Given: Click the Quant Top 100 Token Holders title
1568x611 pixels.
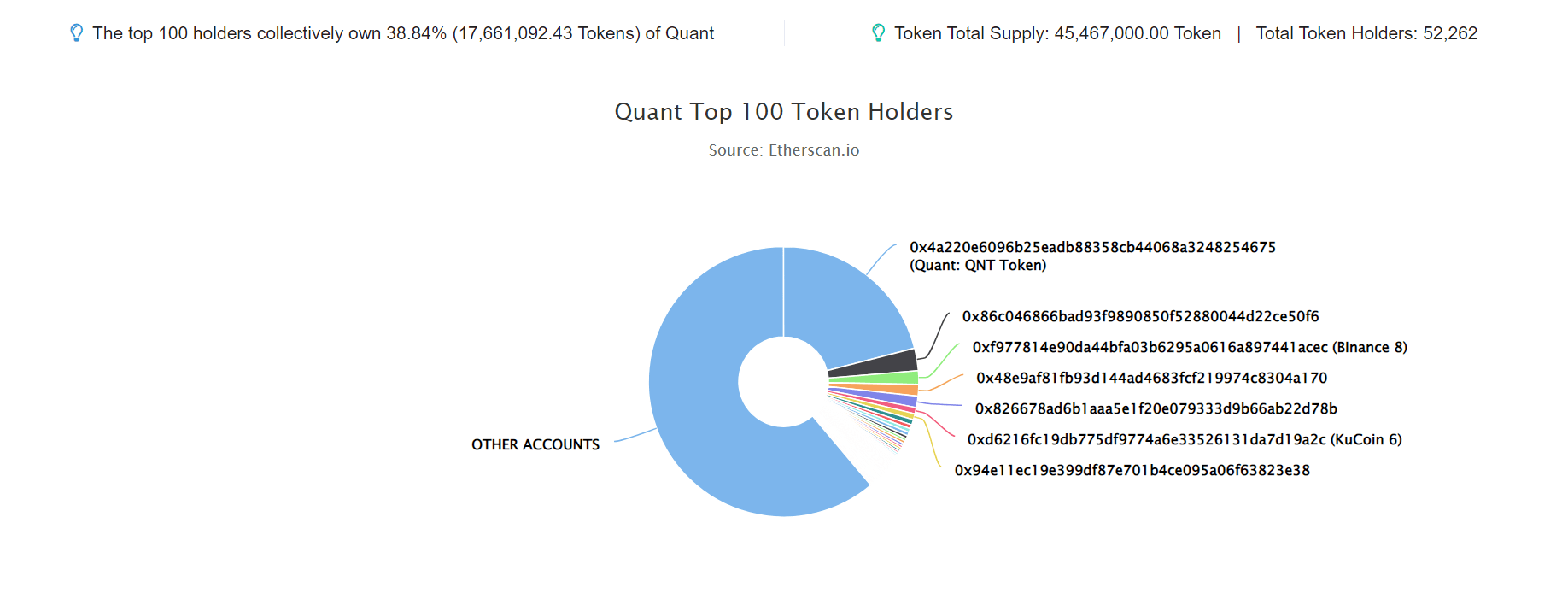Looking at the screenshot, I should (784, 112).
